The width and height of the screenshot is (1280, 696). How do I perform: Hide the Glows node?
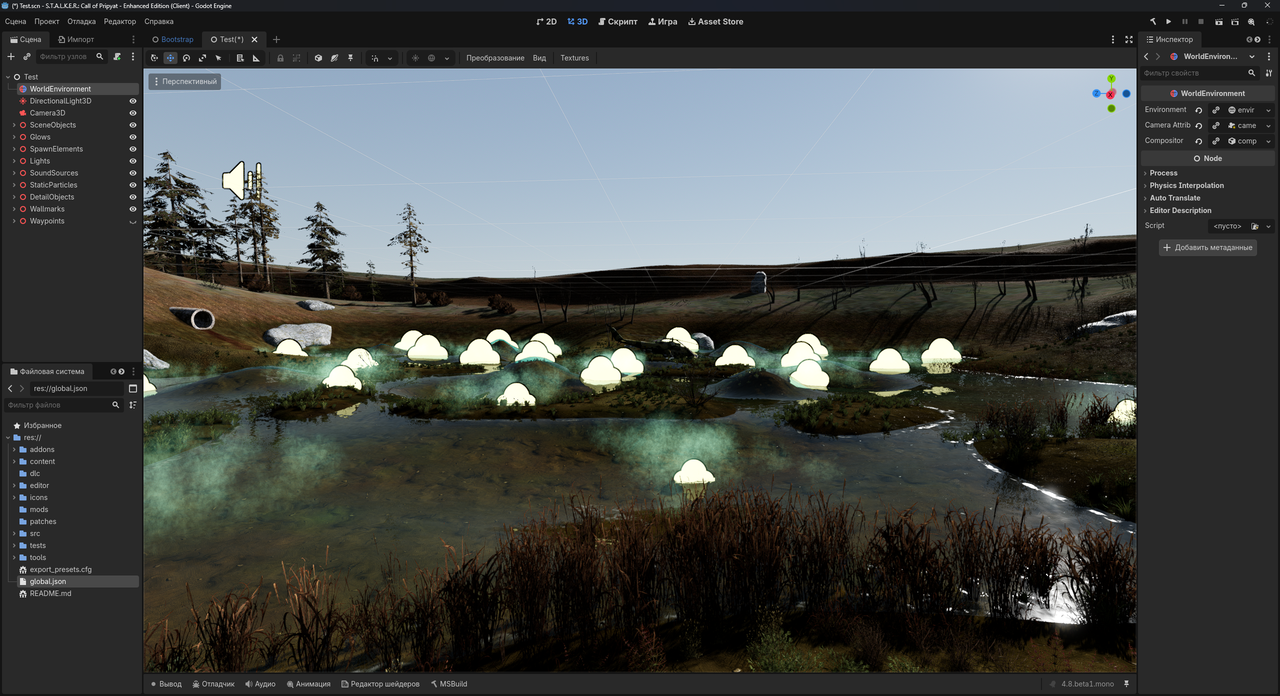133,137
